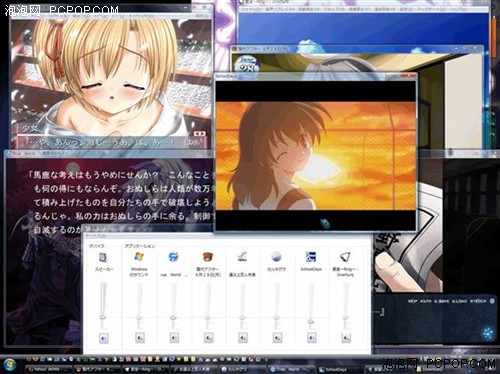The height and width of the screenshot is (374, 500).
Task: Click the Windows Sounds application icon
Action: [139, 257]
